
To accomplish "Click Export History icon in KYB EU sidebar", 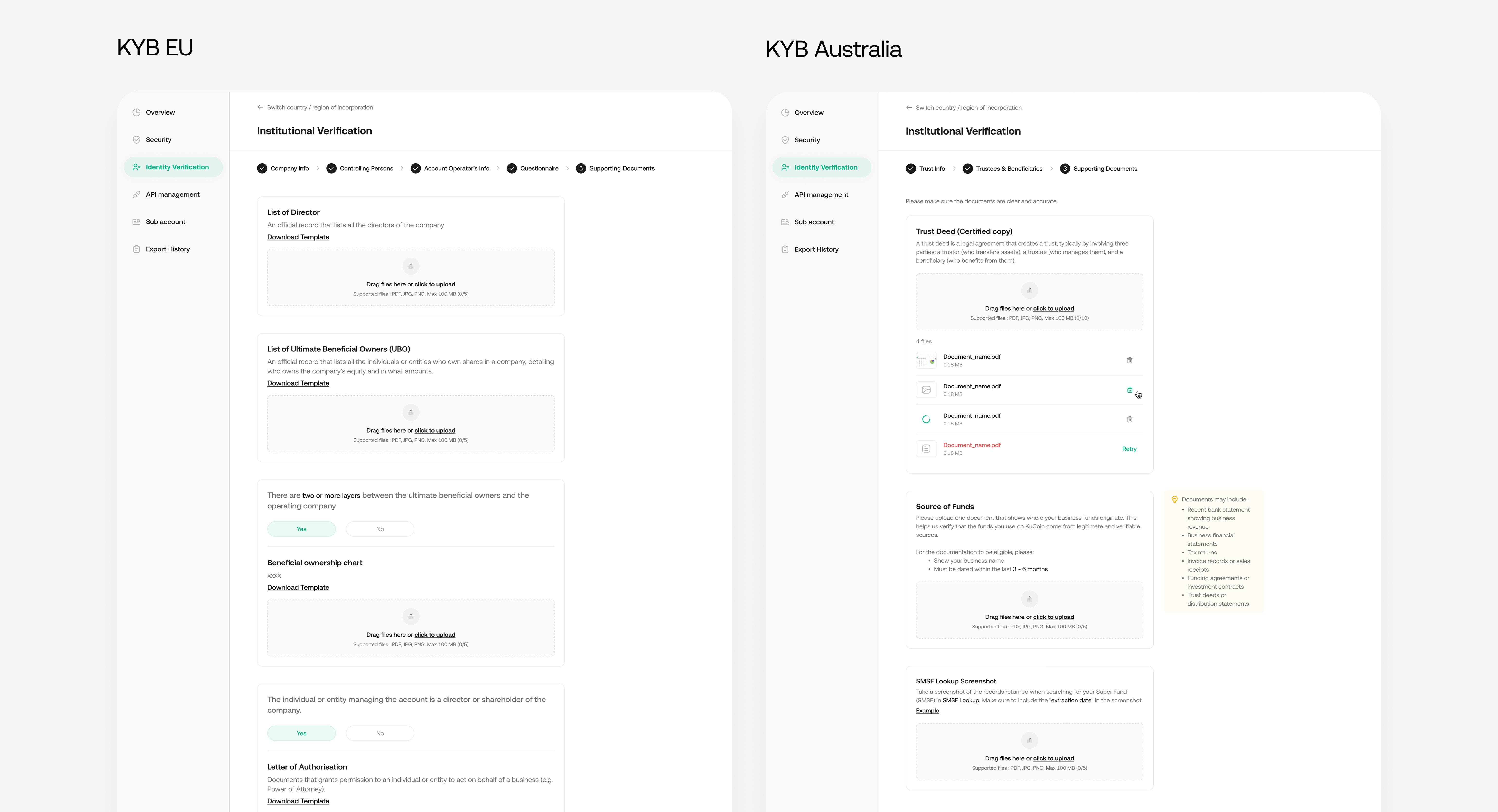I will pyautogui.click(x=136, y=249).
